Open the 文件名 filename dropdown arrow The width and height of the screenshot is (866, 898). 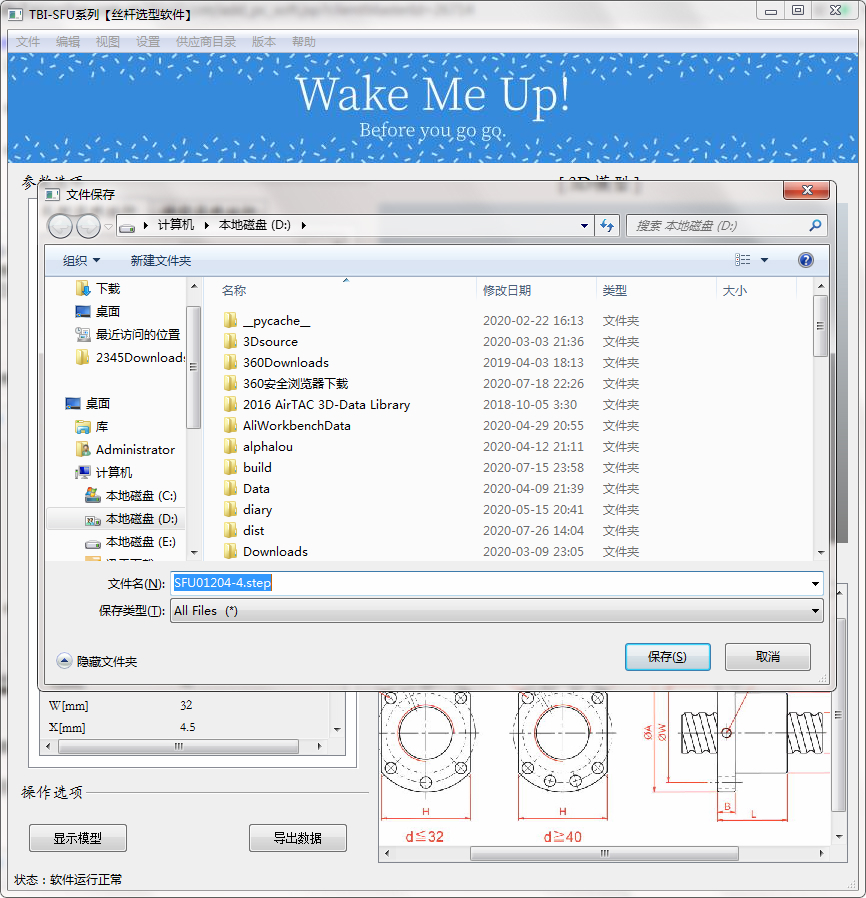click(815, 583)
